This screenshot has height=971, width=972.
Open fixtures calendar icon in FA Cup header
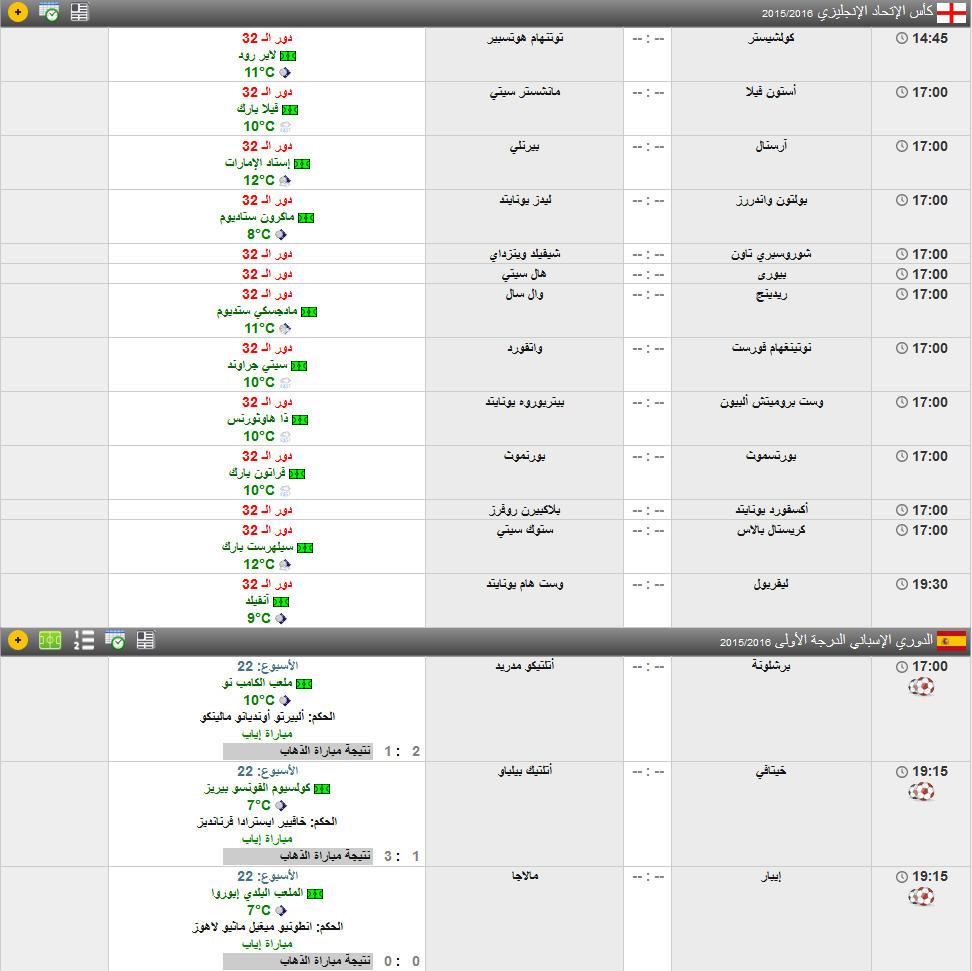click(x=49, y=13)
